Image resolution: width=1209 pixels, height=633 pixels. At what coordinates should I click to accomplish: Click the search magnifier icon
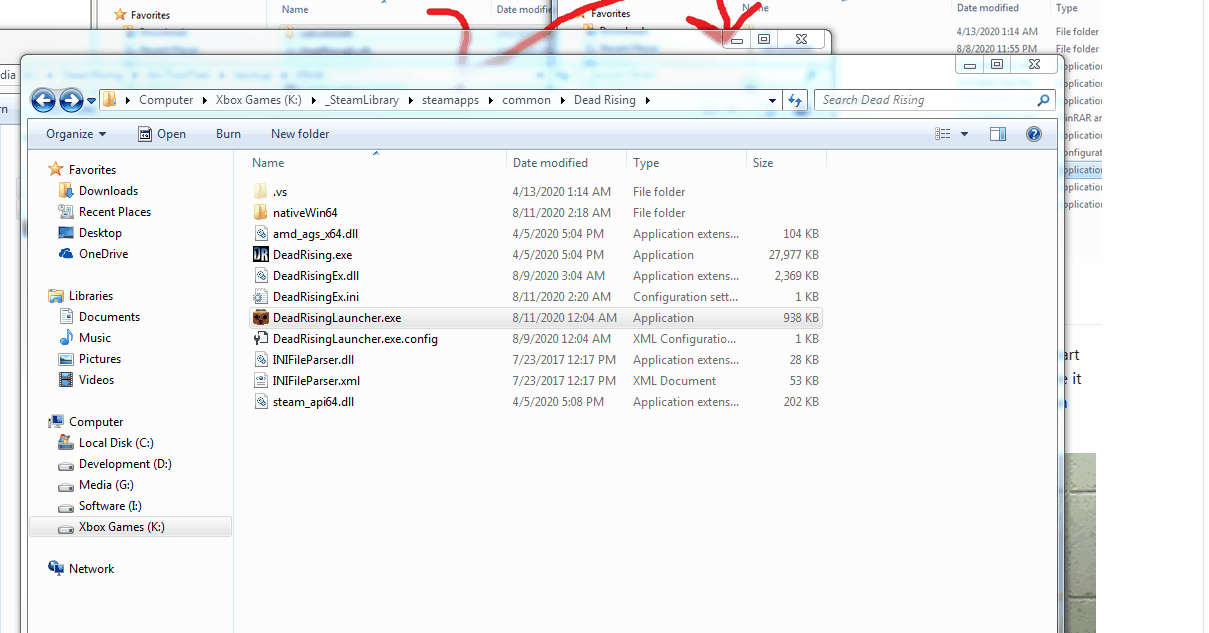(1044, 100)
